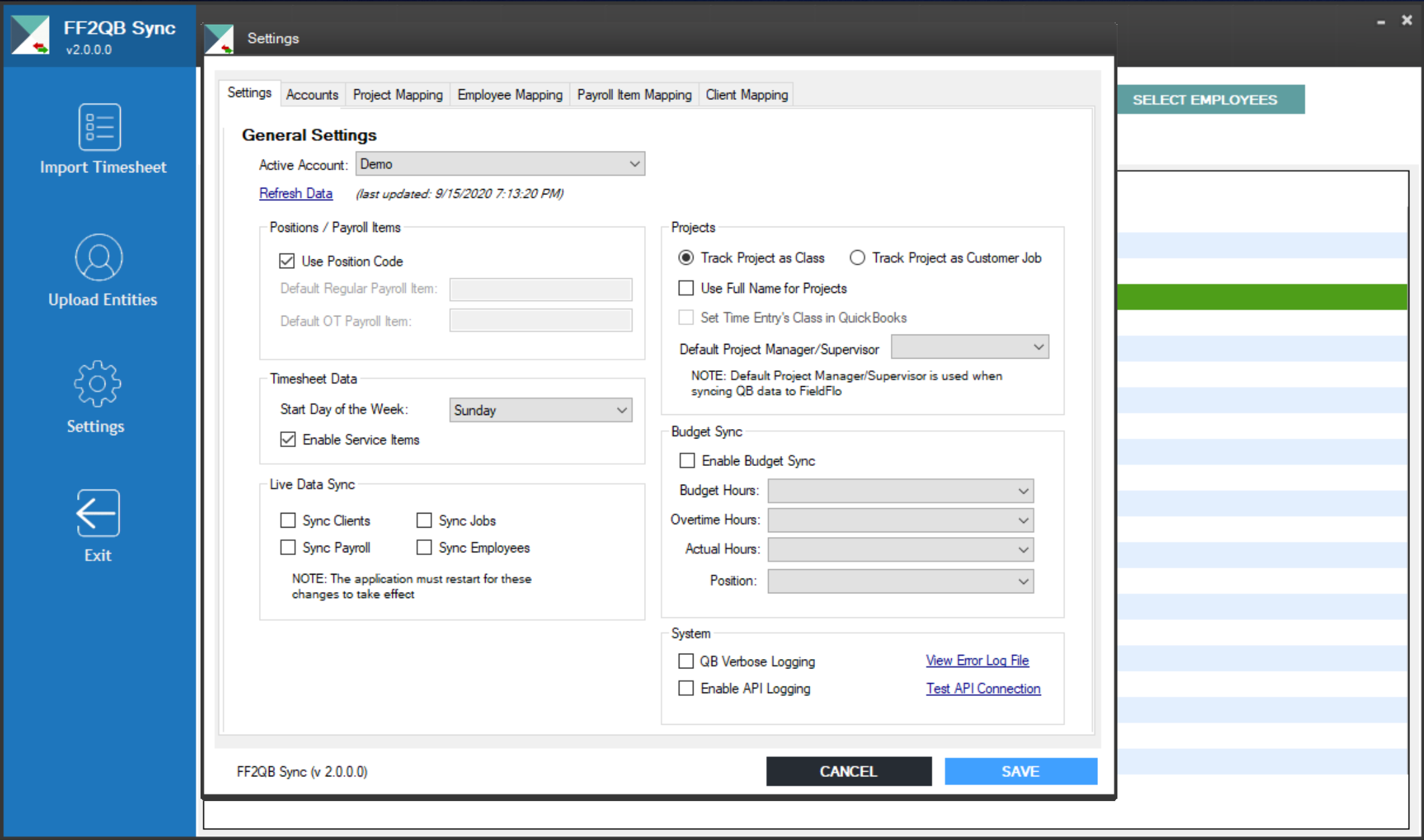Click the FF2QB Sync logo in main window

[30, 35]
